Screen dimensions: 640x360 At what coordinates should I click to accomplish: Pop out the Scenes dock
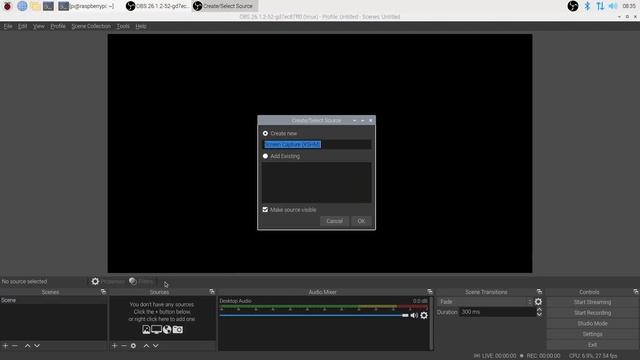pyautogui.click(x=103, y=292)
